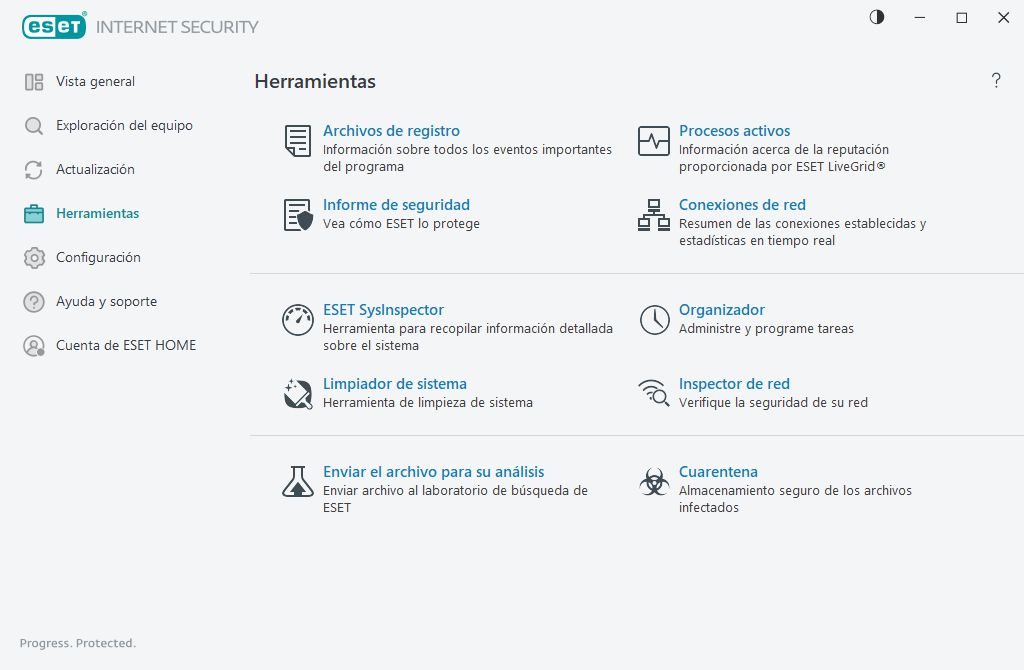Viewport: 1024px width, 670px height.
Task: Open the Enviar el archivo para su análisis link
Action: tap(433, 472)
